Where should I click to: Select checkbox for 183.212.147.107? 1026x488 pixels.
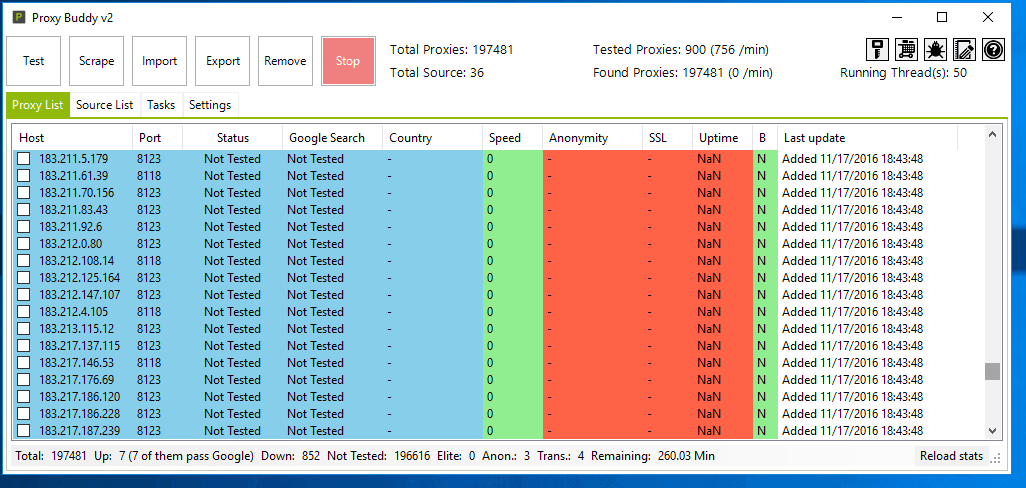[24, 295]
